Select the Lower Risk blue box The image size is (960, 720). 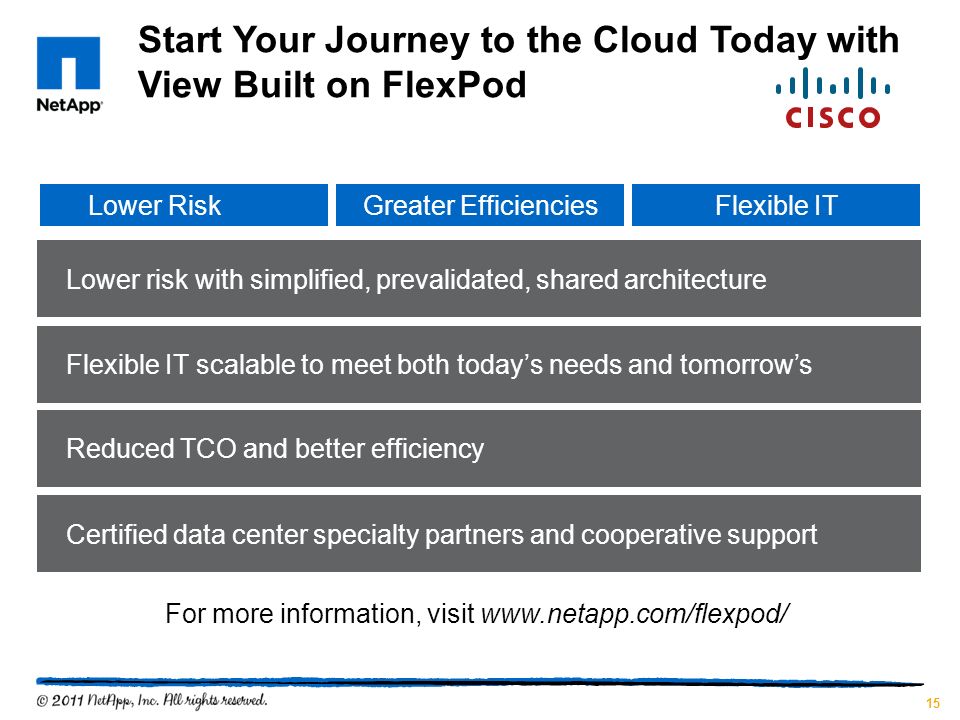tap(184, 205)
